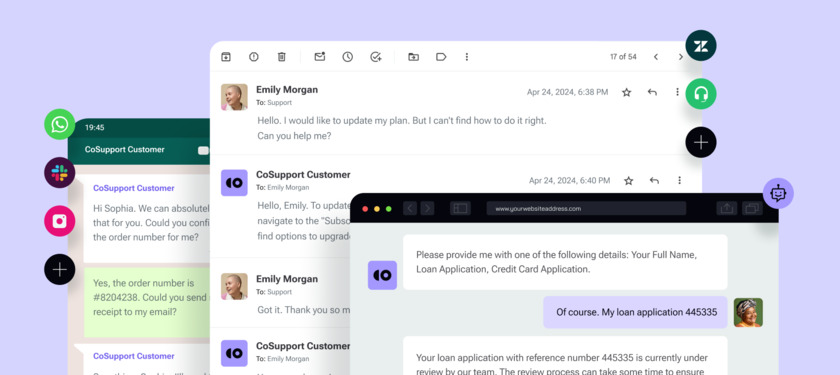This screenshot has height=375, width=840.
Task: Toggle the browser sidebar button
Action: 460,208
